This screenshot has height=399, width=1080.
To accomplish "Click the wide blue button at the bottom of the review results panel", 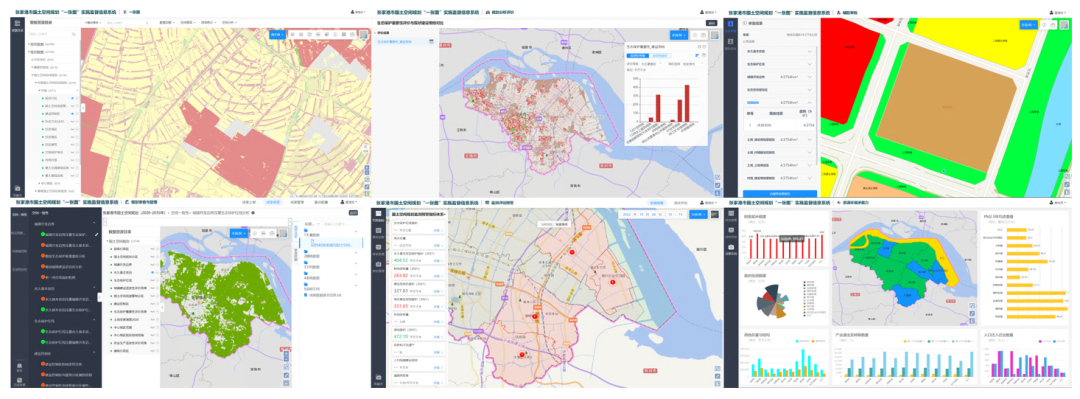I will pos(780,194).
